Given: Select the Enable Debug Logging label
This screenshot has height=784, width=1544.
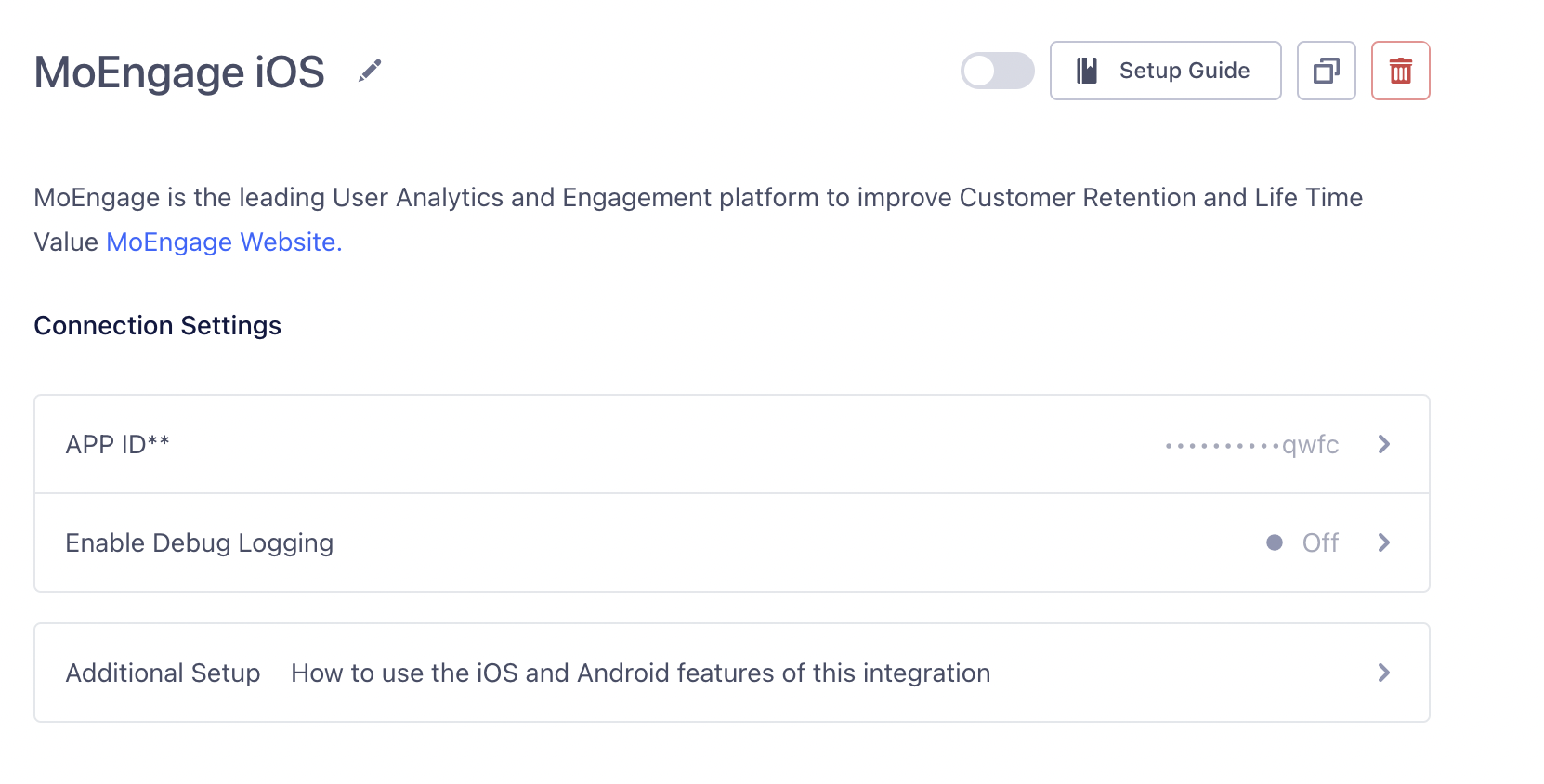Looking at the screenshot, I should tap(199, 542).
